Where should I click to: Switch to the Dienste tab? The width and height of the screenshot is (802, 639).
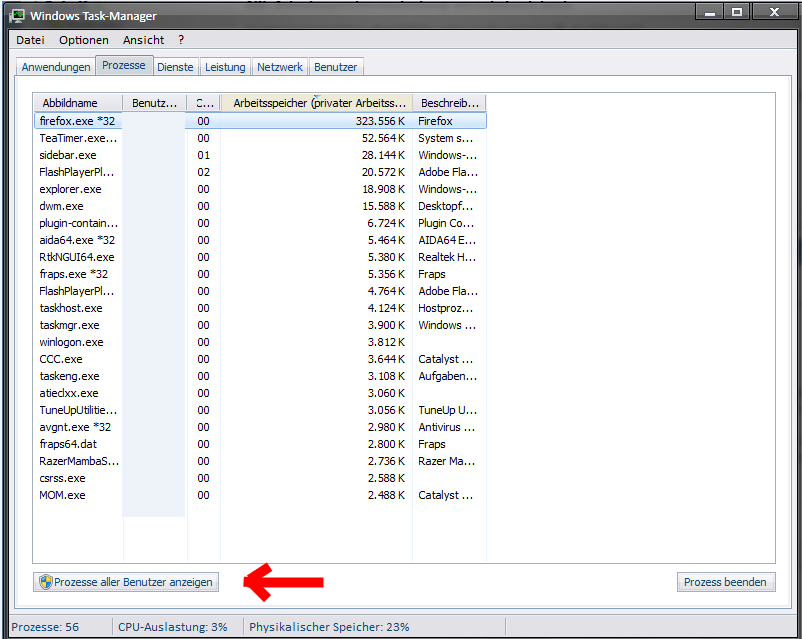click(x=175, y=67)
